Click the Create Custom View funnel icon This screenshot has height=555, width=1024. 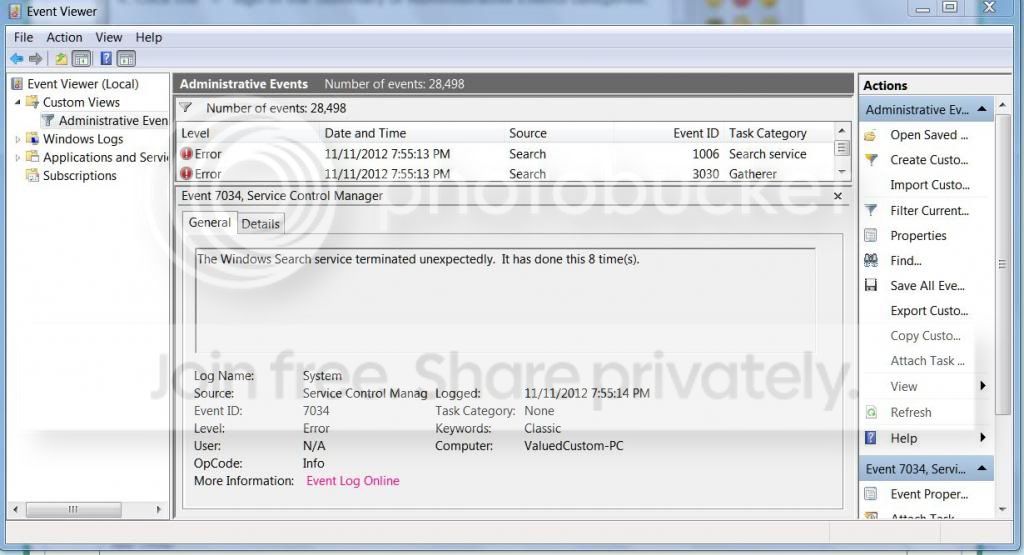point(871,160)
